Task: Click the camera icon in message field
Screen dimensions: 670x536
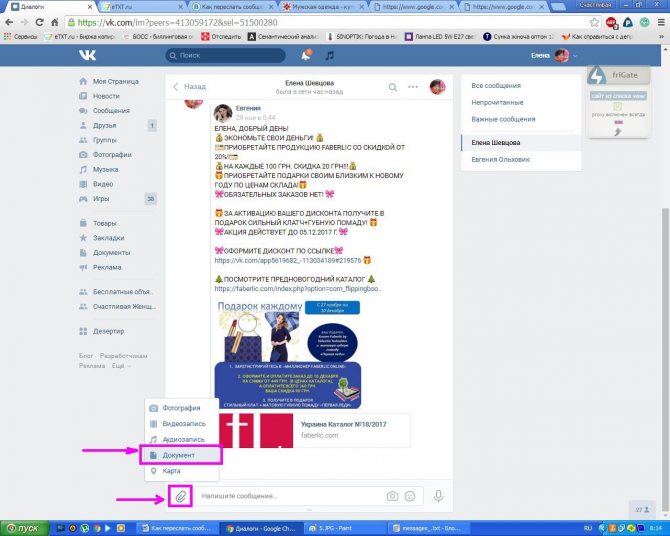Action: pos(392,496)
